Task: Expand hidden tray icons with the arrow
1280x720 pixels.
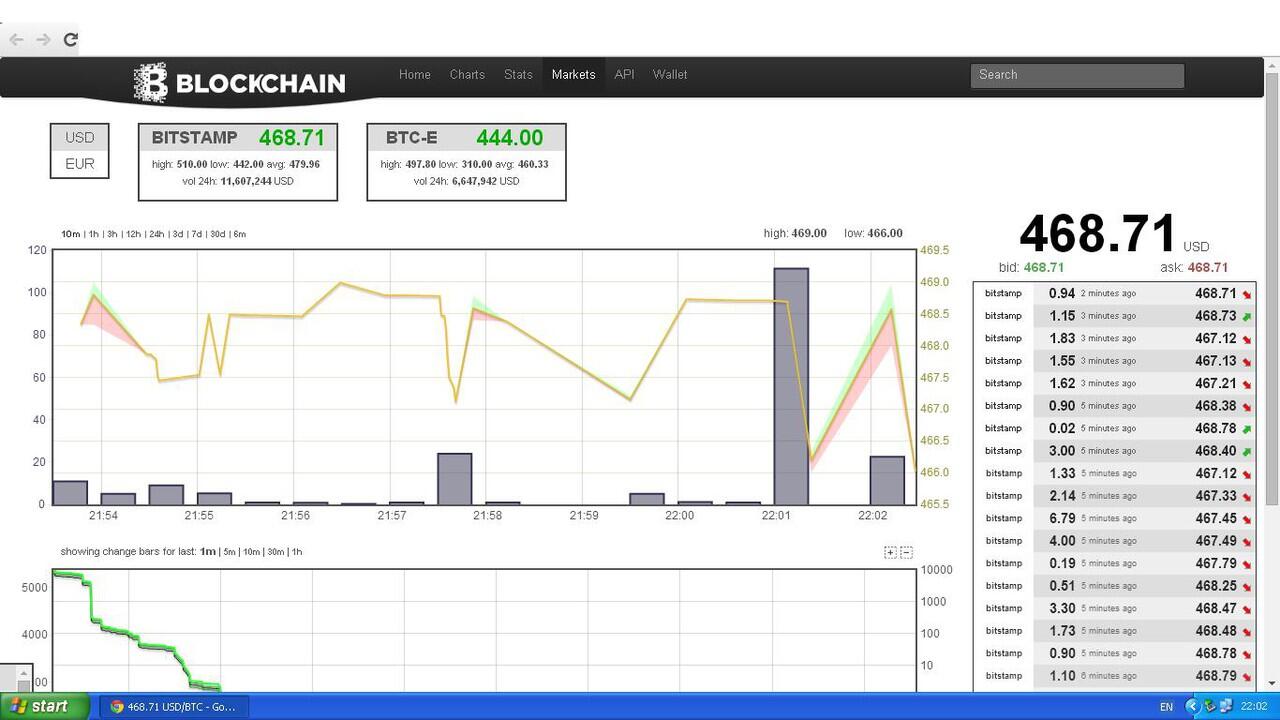Action: (x=1192, y=706)
